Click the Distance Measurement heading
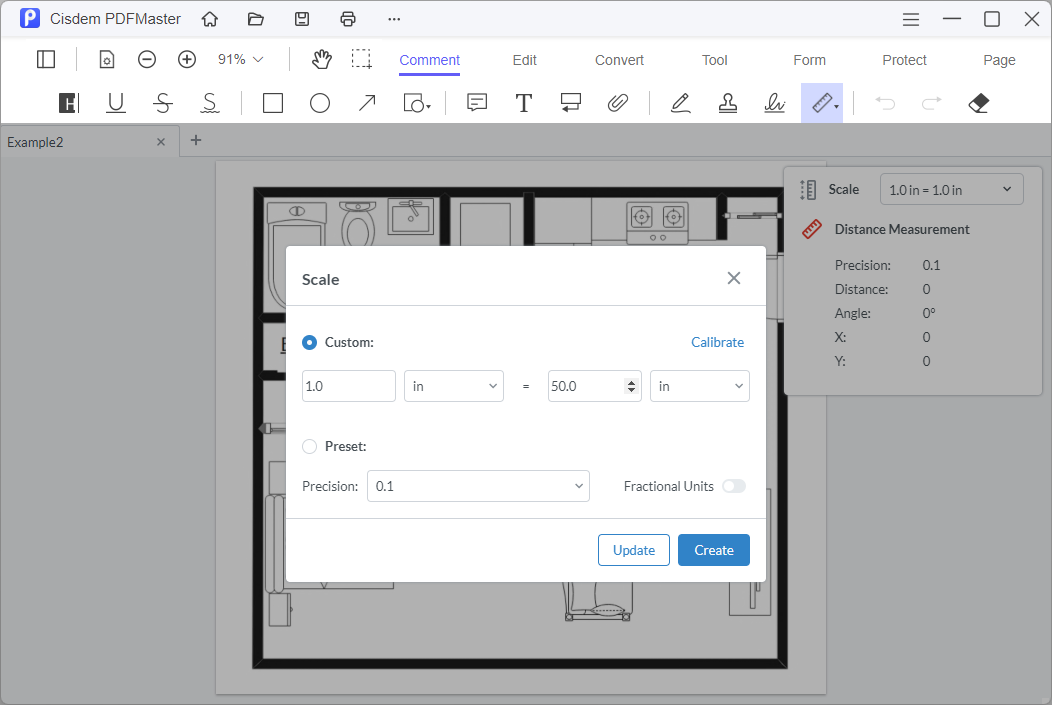 (902, 229)
